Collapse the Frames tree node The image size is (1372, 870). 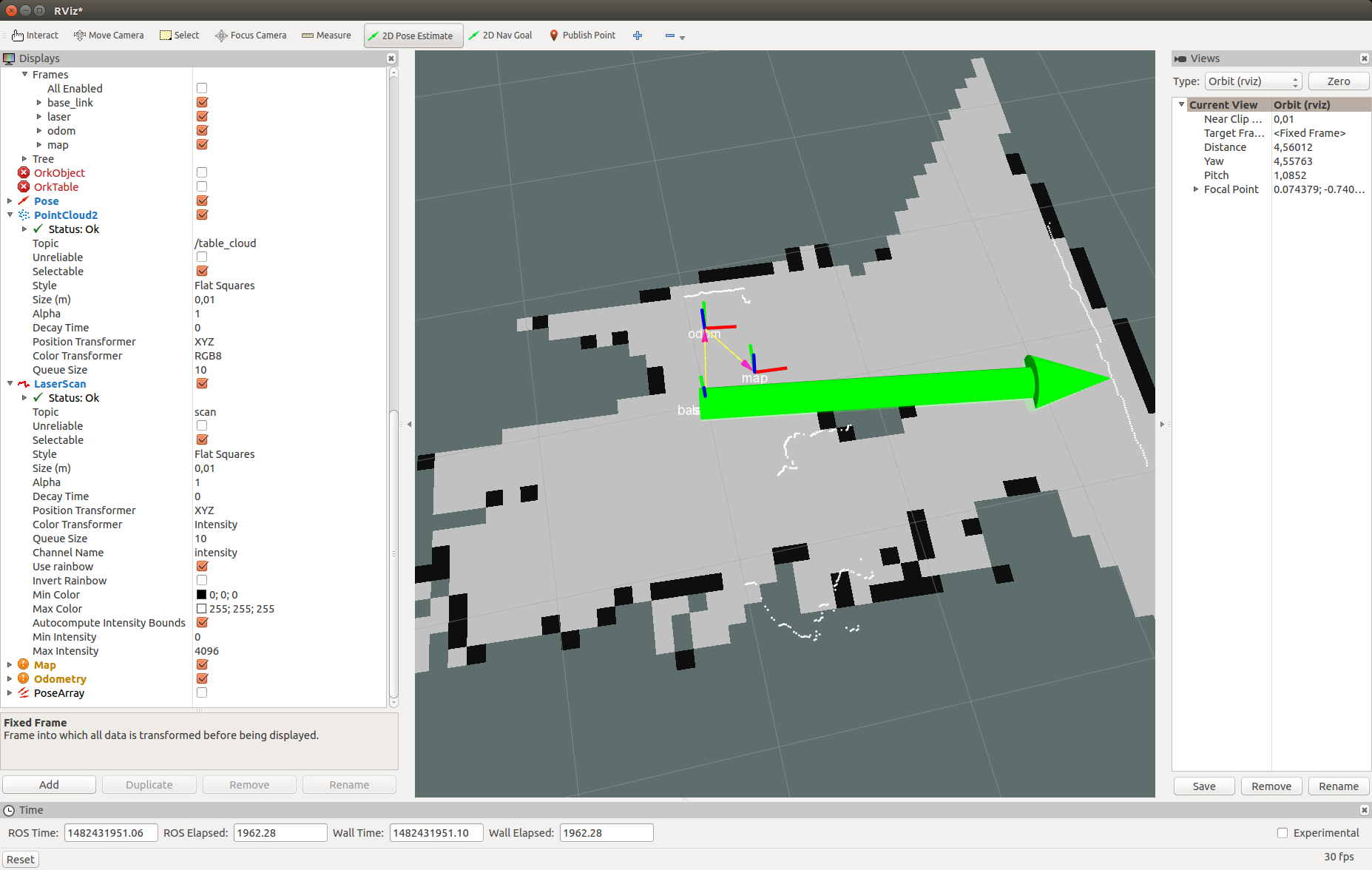pos(24,74)
